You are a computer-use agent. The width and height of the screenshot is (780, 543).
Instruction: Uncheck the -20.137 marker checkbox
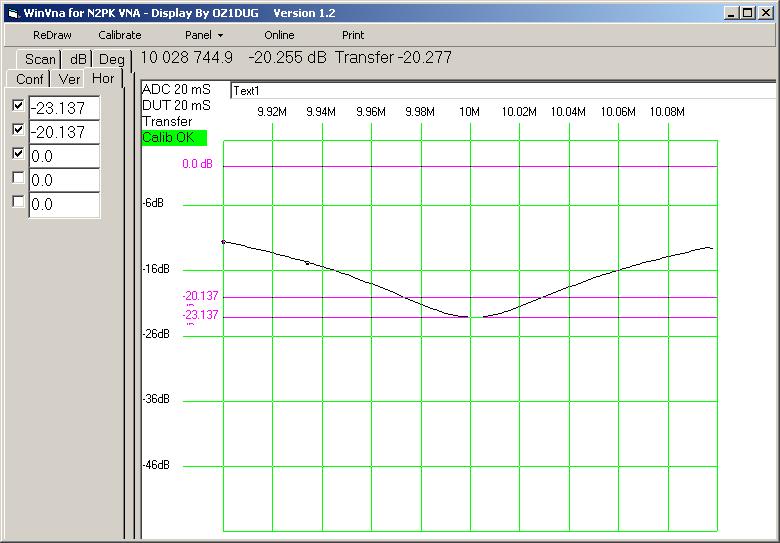(18, 129)
